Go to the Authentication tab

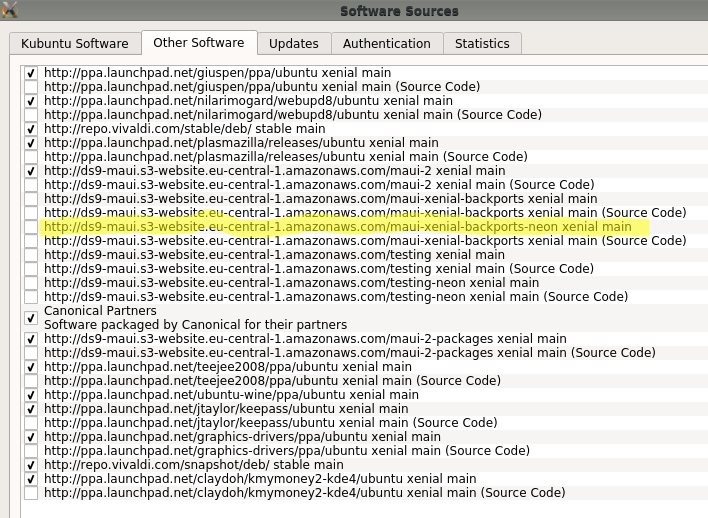pyautogui.click(x=386, y=44)
